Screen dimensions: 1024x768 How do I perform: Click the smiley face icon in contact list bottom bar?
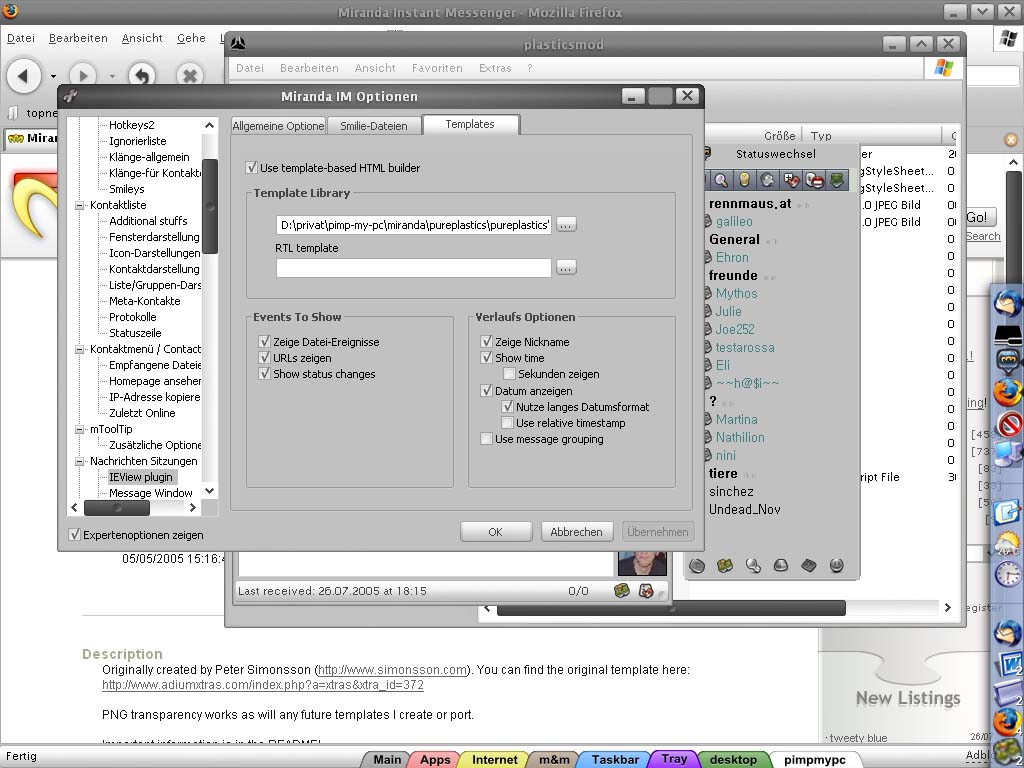click(837, 566)
